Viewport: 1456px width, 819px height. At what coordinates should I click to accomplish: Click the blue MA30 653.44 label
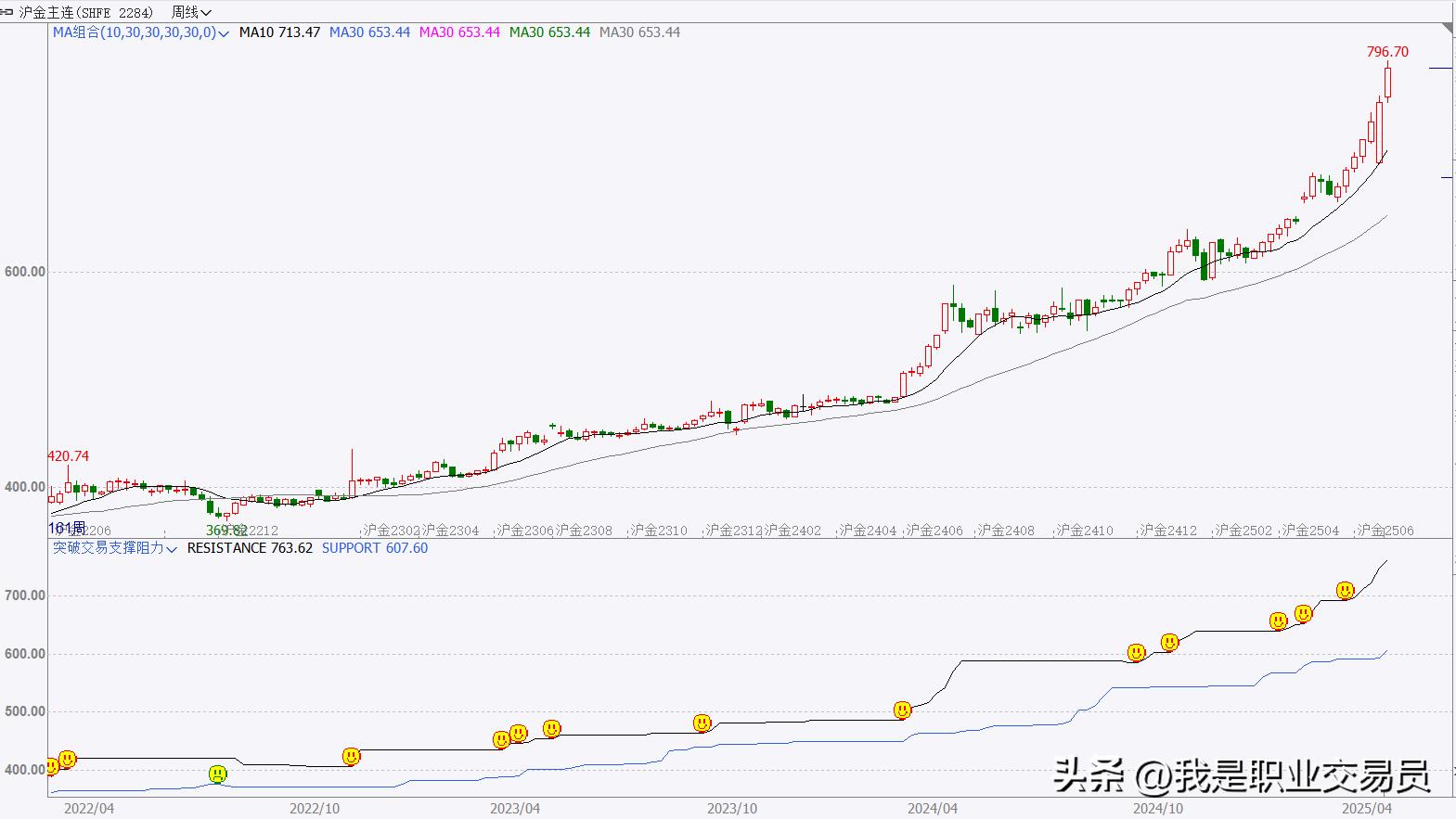[x=369, y=32]
